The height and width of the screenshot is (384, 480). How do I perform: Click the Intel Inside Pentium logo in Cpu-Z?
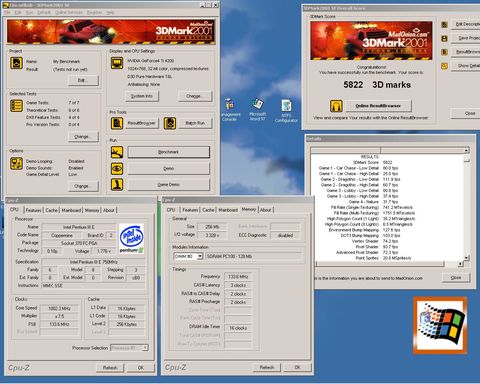[x=132, y=239]
